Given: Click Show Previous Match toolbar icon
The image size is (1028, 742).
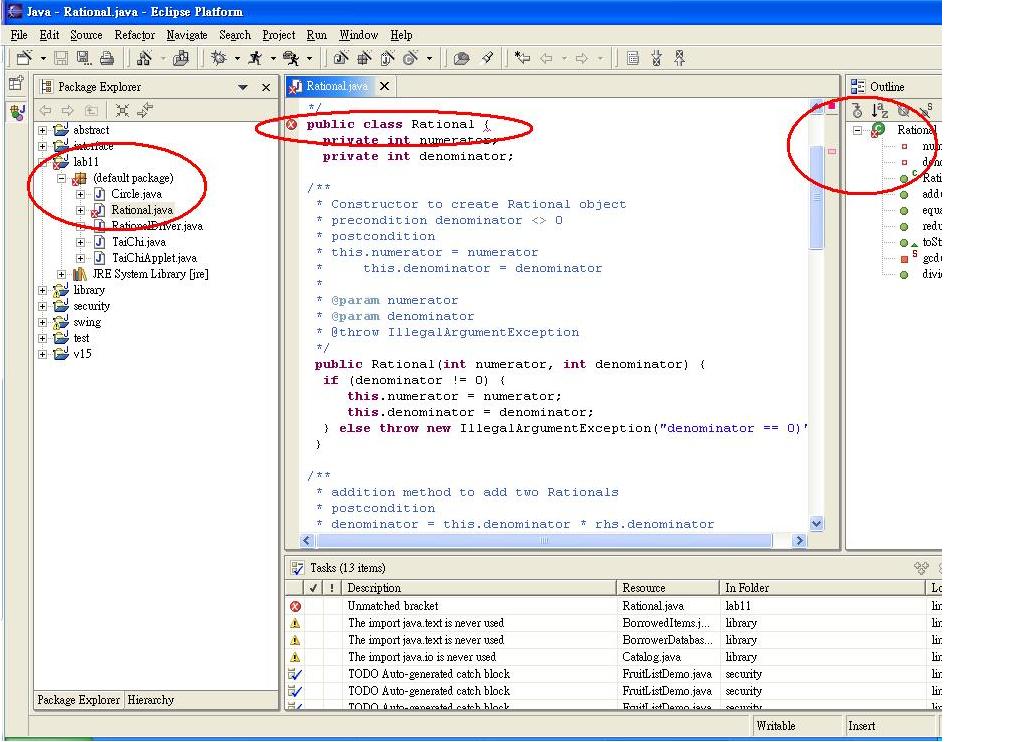Looking at the screenshot, I should tap(680, 58).
